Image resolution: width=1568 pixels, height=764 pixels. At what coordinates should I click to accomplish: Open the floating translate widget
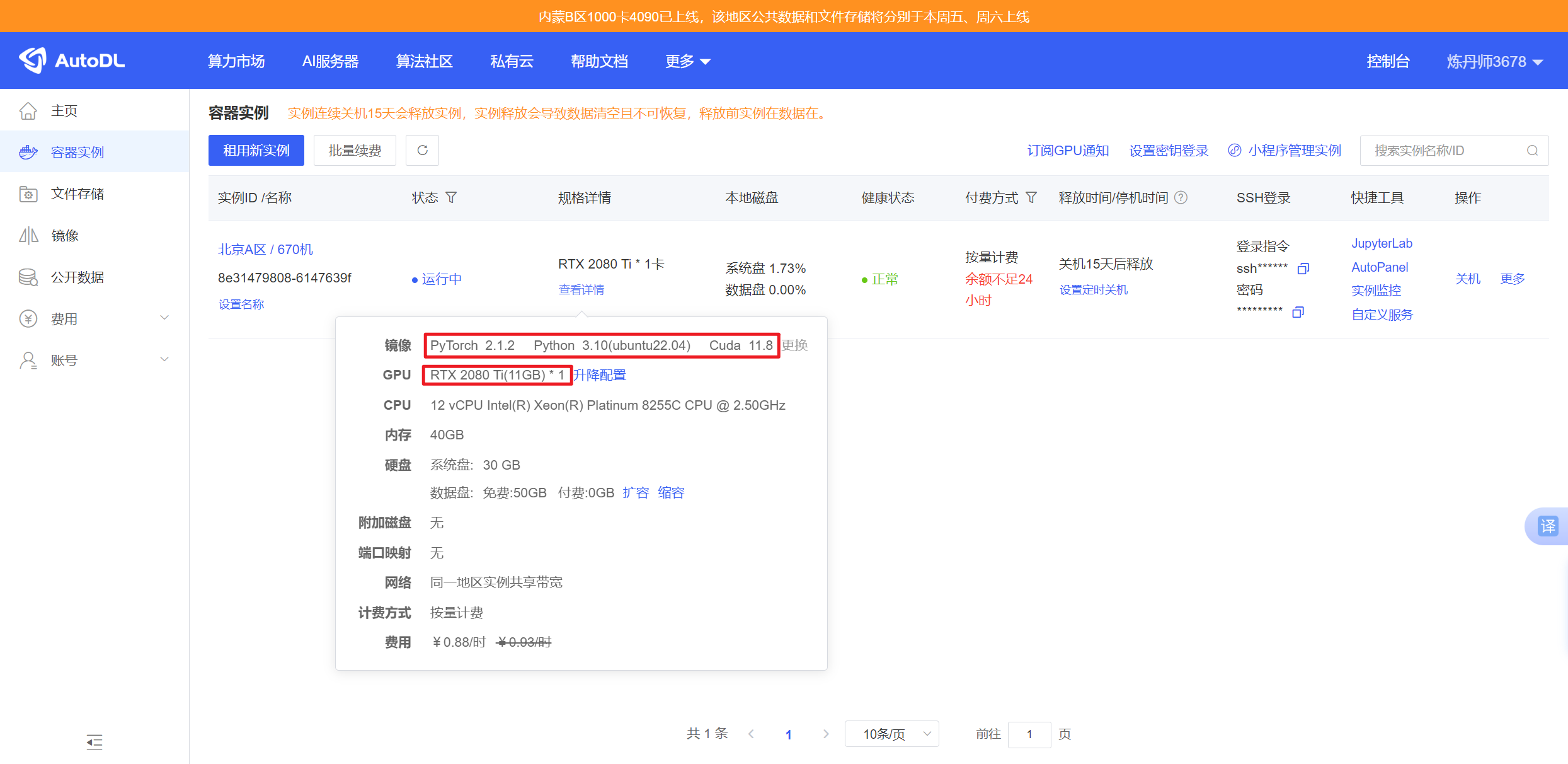(1547, 526)
